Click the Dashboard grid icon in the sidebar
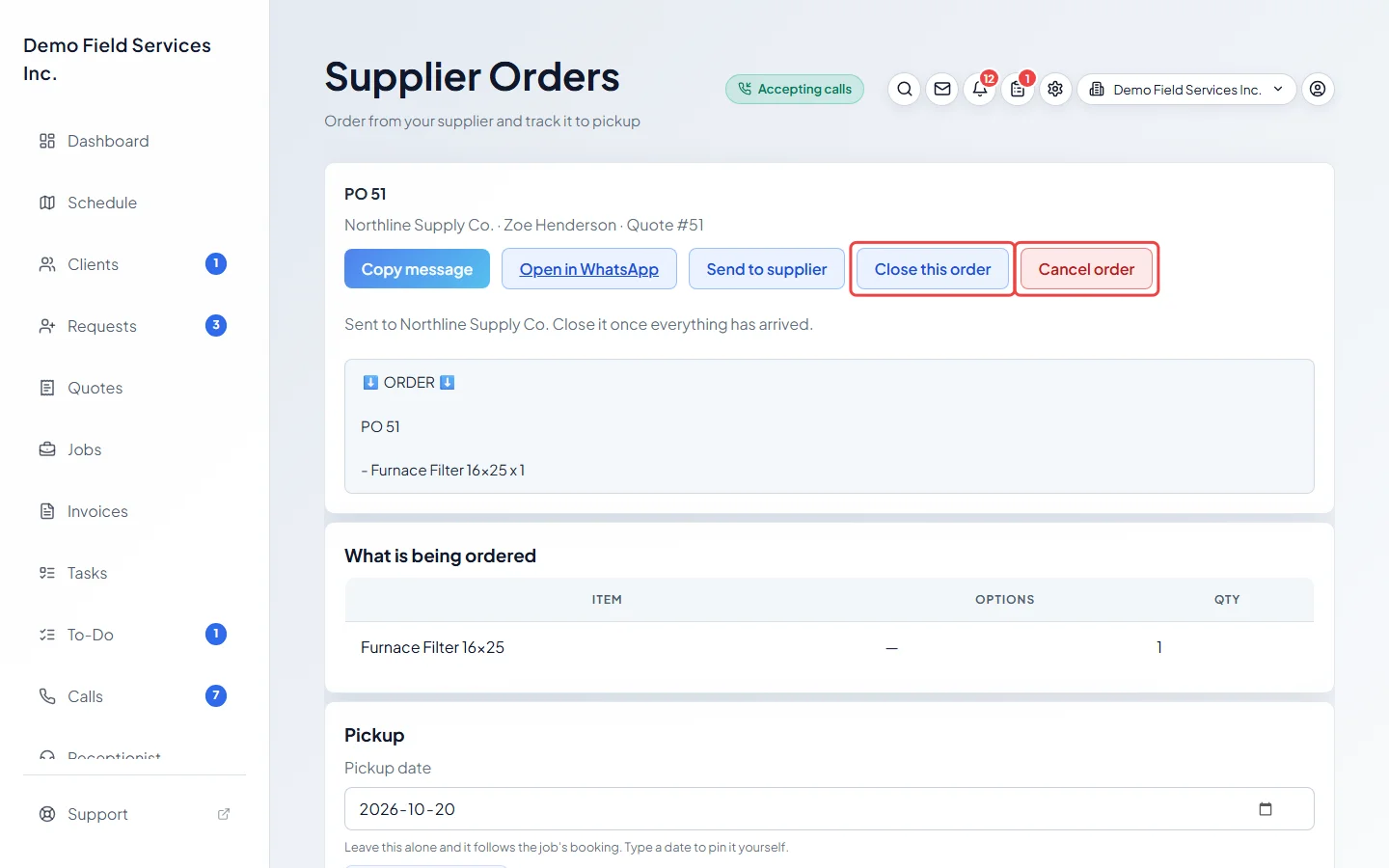The width and height of the screenshot is (1389, 868). tap(47, 141)
